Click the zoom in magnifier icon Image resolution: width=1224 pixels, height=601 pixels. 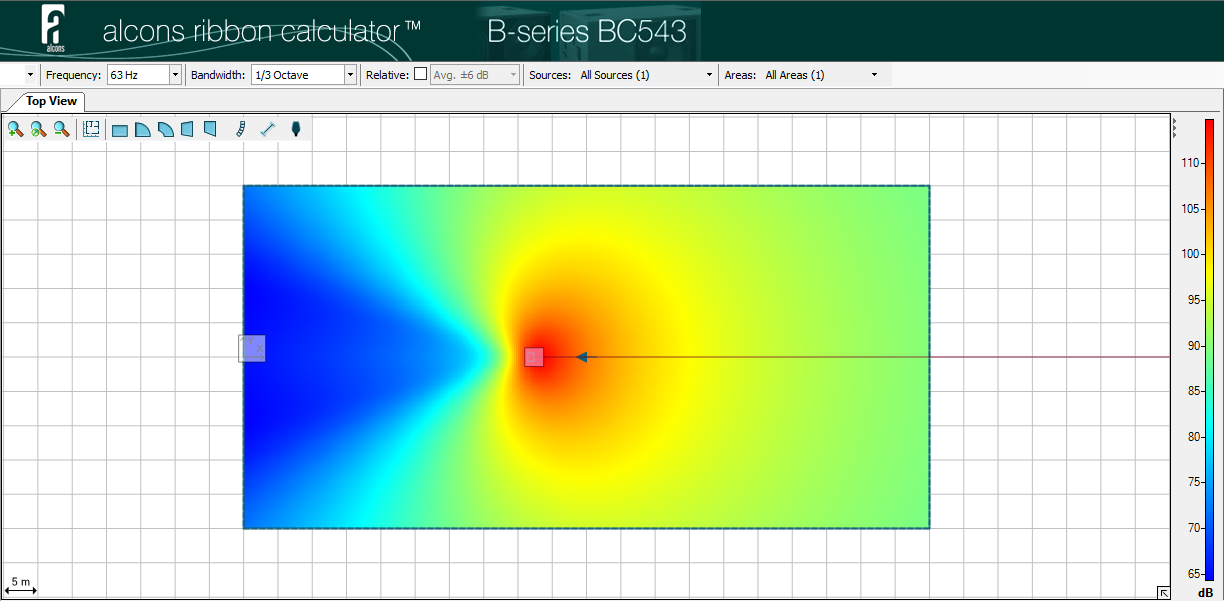click(x=15, y=129)
